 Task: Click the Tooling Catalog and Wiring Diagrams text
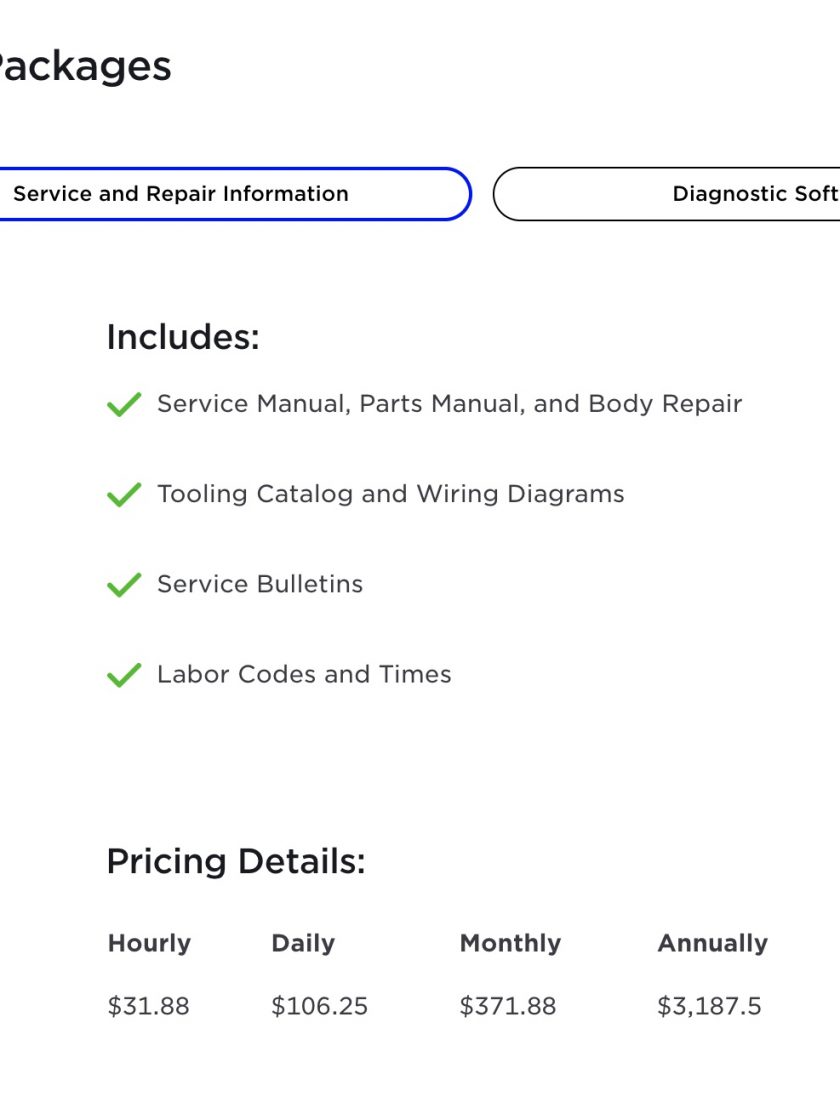pyautogui.click(x=391, y=494)
